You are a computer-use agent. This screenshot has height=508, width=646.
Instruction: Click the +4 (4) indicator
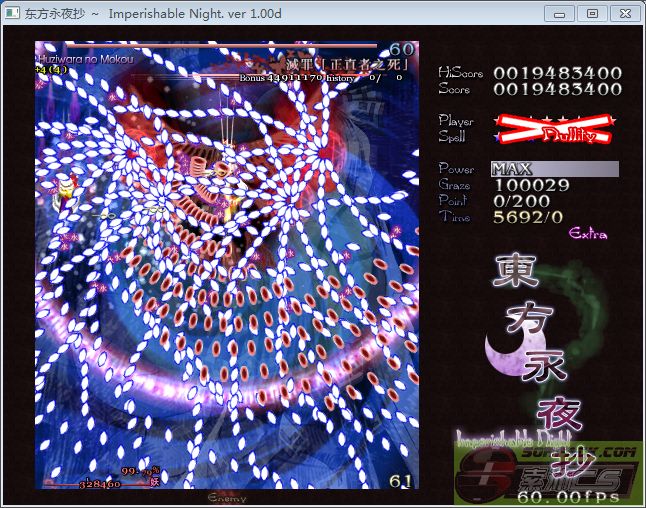(51, 70)
